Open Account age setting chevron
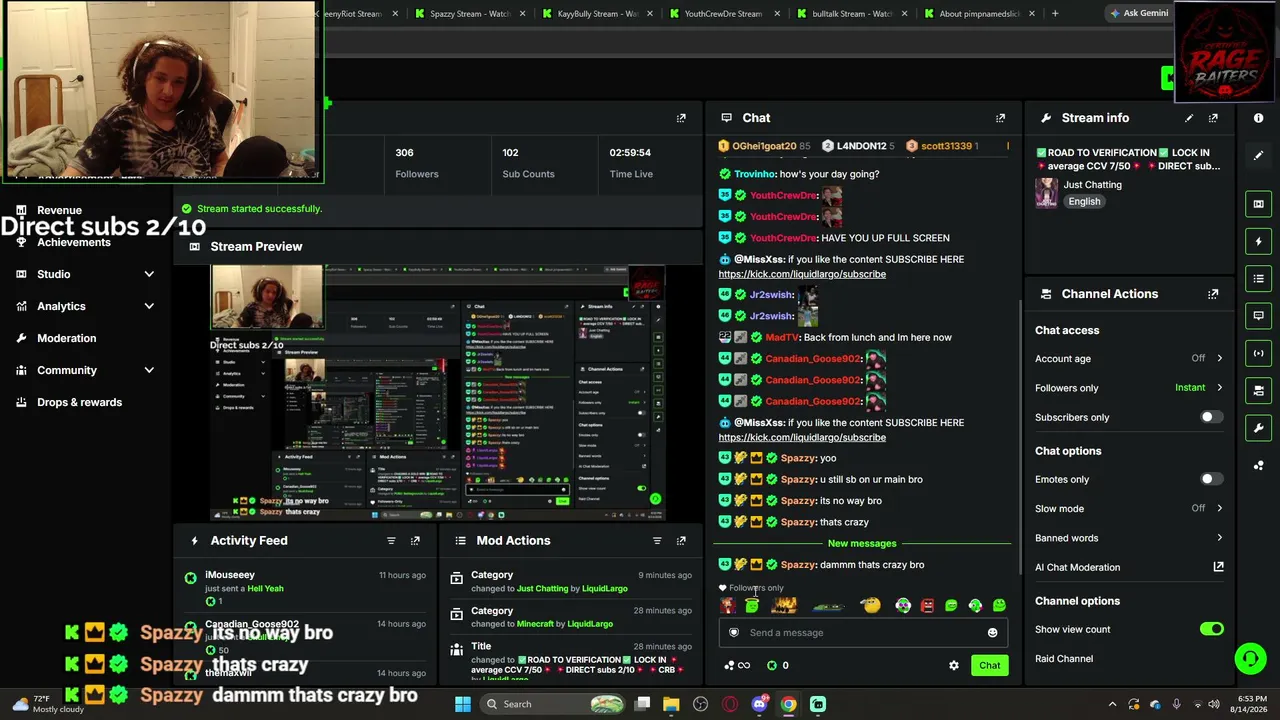Image resolution: width=1280 pixels, height=720 pixels. pyautogui.click(x=1219, y=358)
